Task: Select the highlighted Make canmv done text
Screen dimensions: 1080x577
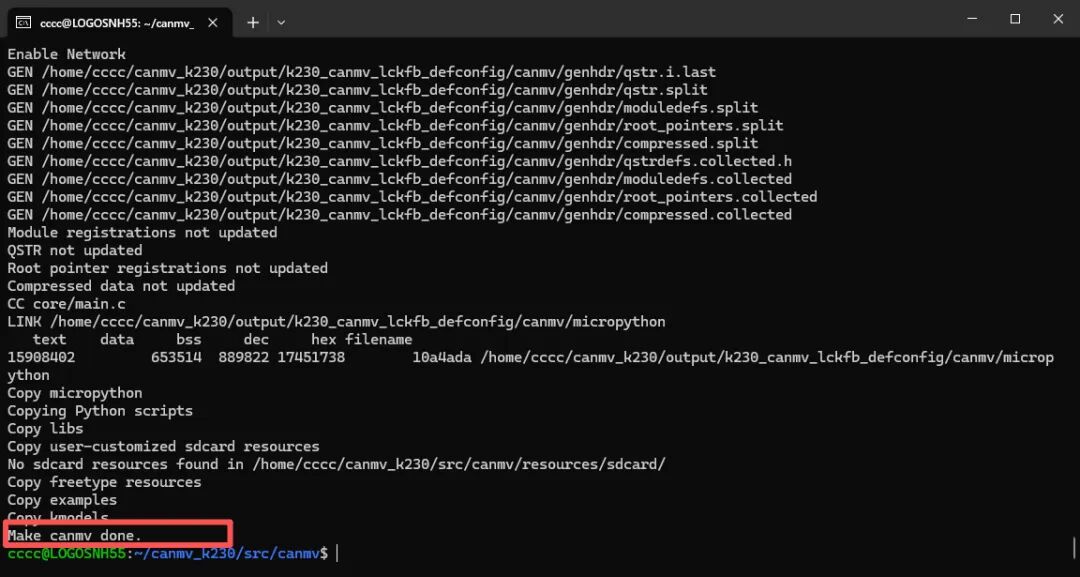Action: [75, 533]
